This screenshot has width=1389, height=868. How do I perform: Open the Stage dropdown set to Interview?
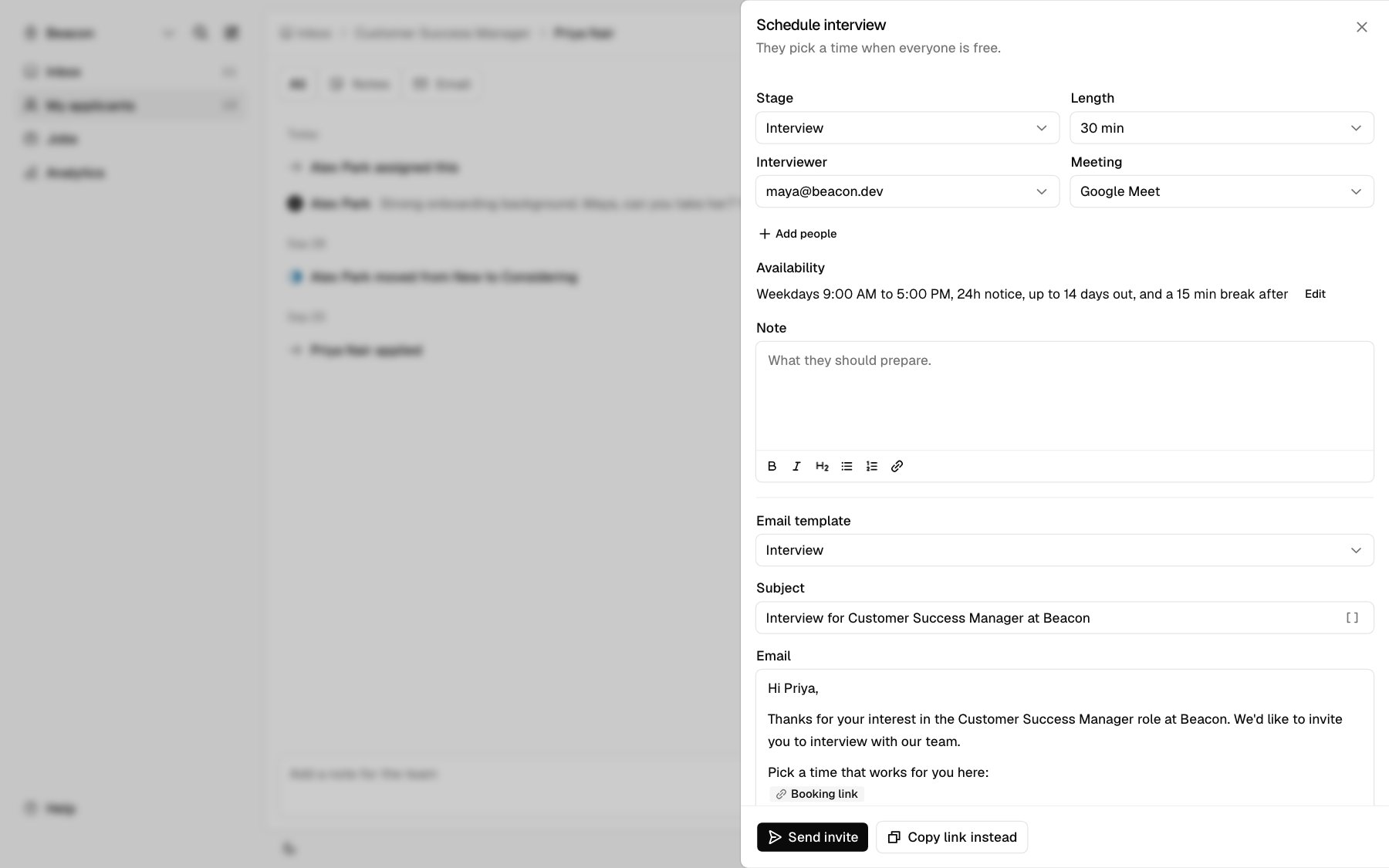coord(907,128)
